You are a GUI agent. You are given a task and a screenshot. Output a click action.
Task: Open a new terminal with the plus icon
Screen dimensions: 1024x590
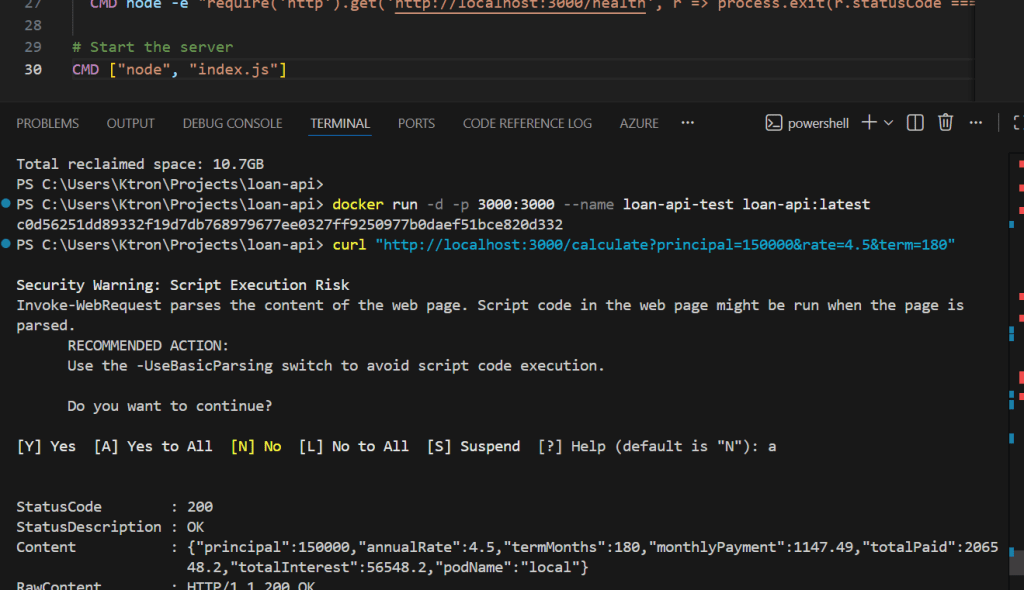click(x=868, y=123)
